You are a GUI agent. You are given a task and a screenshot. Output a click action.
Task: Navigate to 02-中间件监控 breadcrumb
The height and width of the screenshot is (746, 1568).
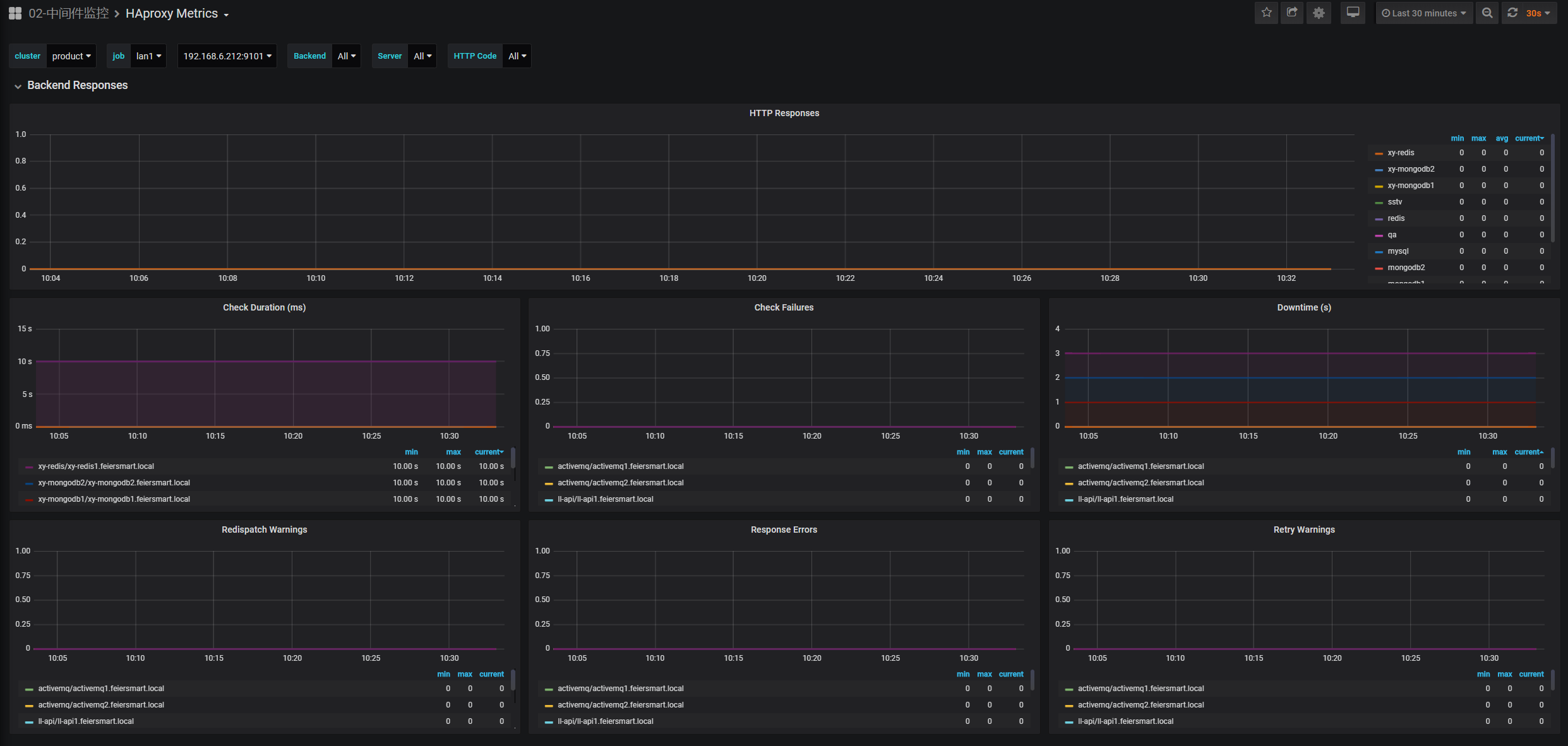click(68, 13)
